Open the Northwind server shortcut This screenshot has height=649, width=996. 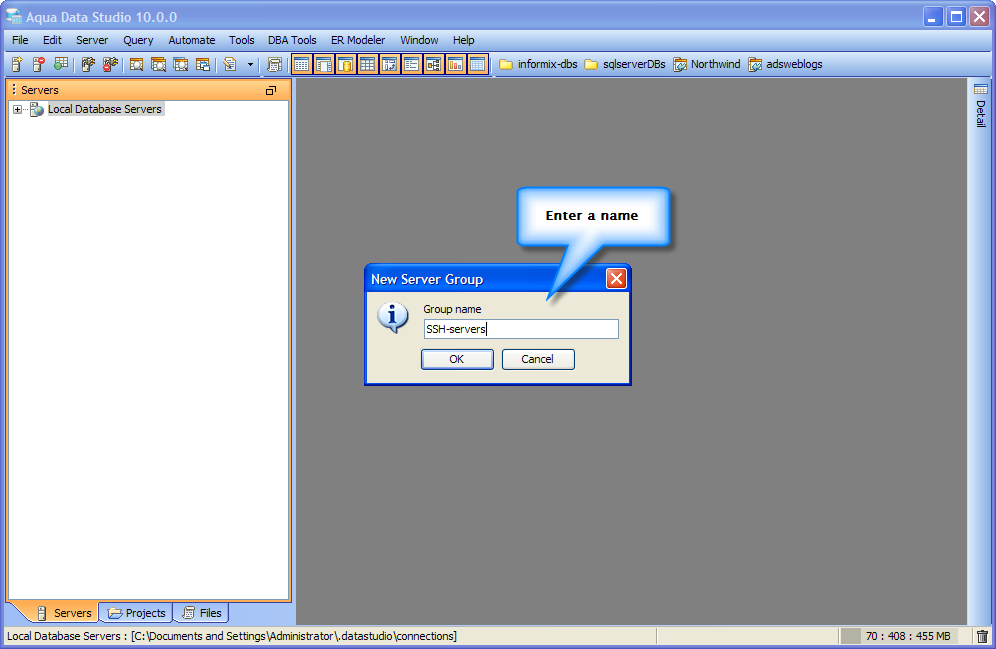[707, 64]
